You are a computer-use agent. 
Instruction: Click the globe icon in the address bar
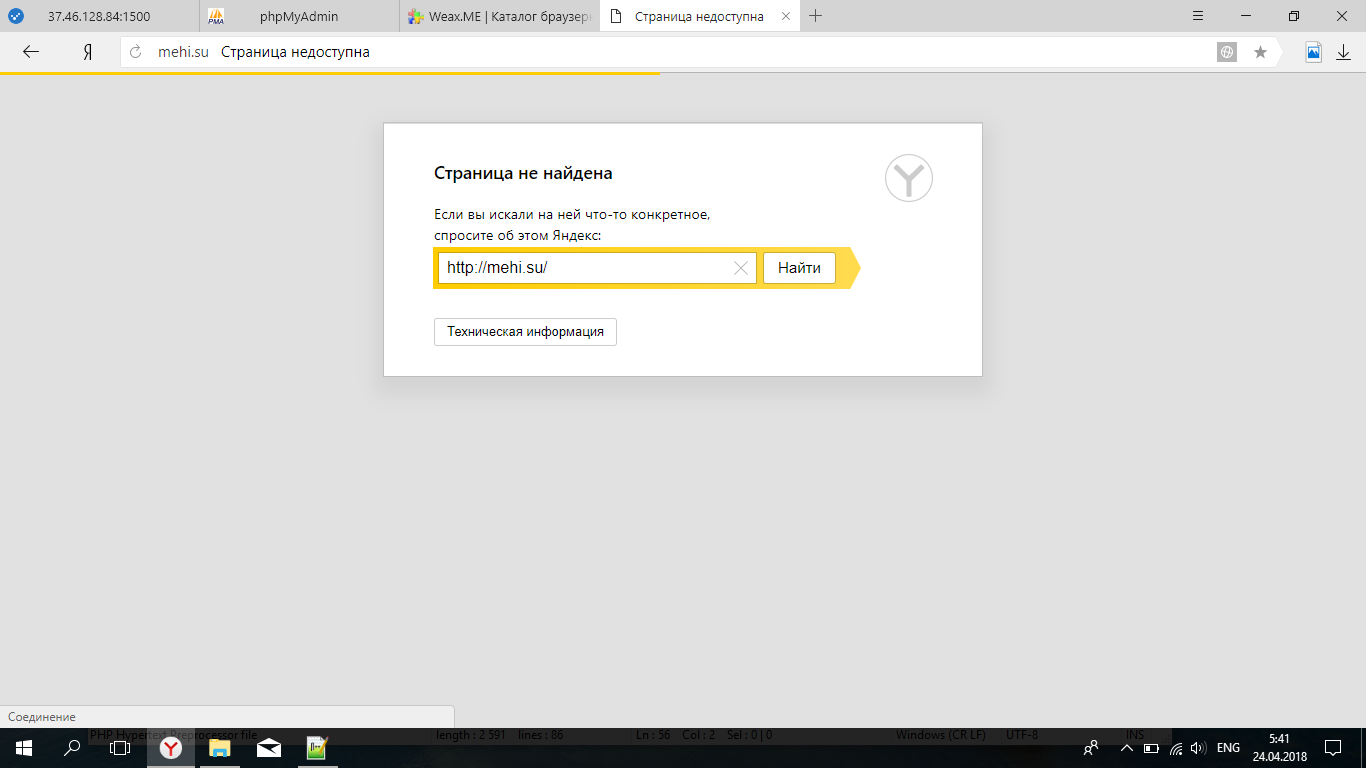1227,52
